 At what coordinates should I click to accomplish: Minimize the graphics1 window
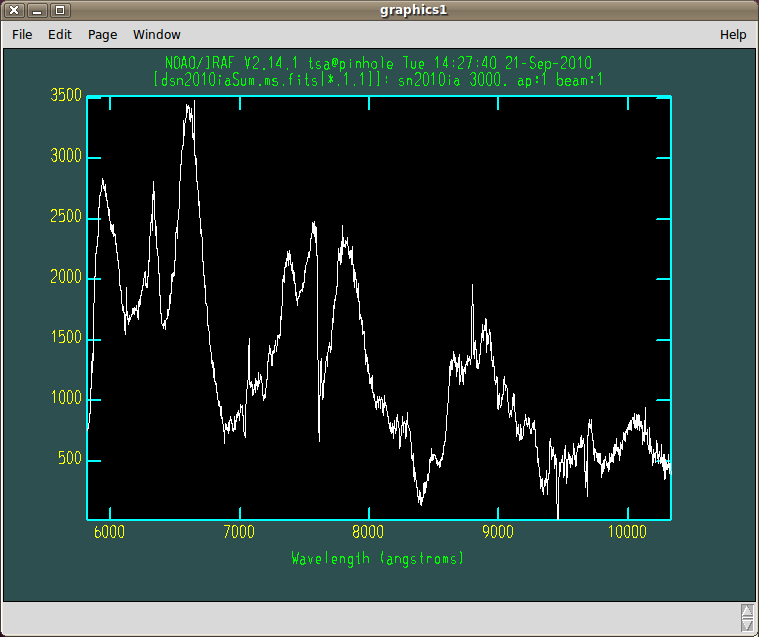pyautogui.click(x=38, y=10)
